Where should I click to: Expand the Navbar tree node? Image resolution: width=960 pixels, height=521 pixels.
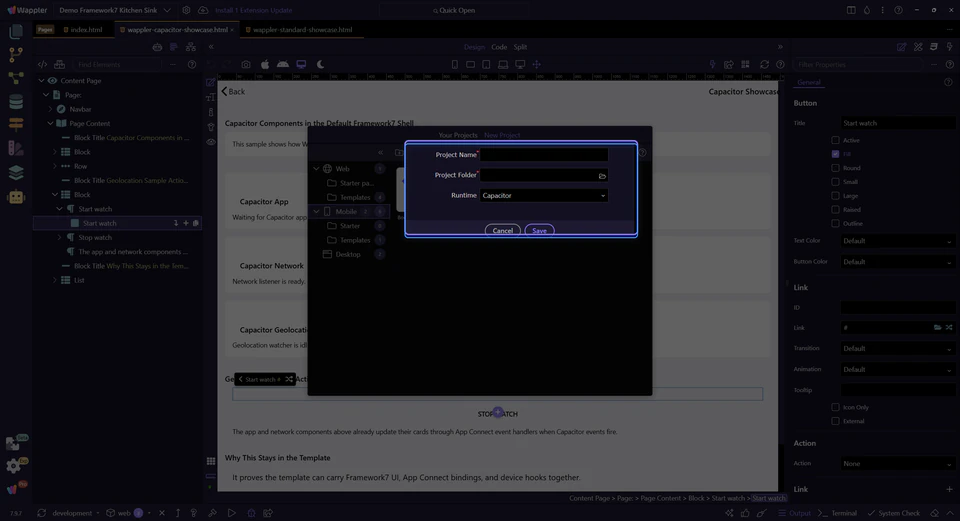coord(50,109)
